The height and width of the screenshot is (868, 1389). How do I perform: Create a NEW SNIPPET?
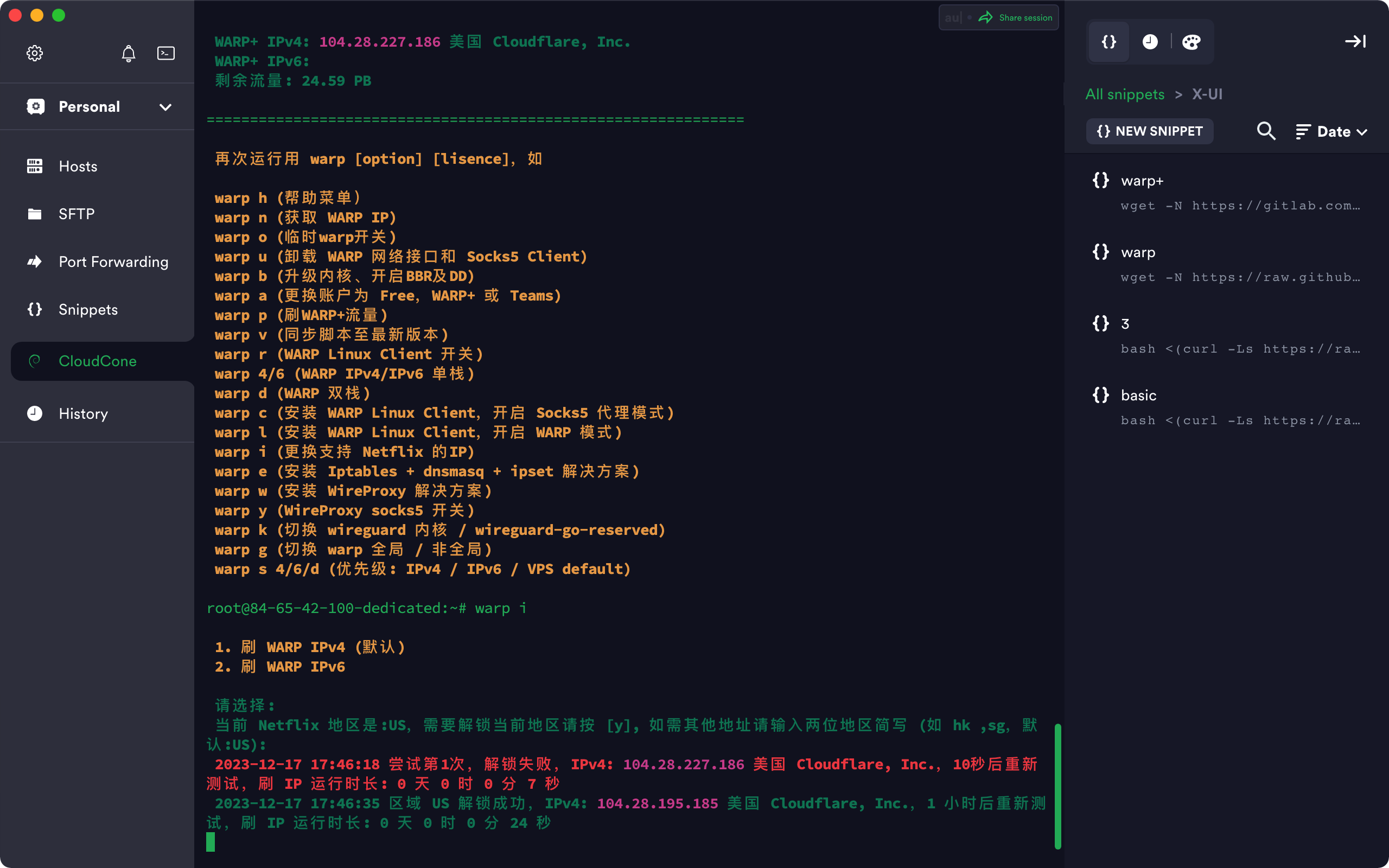1150,131
